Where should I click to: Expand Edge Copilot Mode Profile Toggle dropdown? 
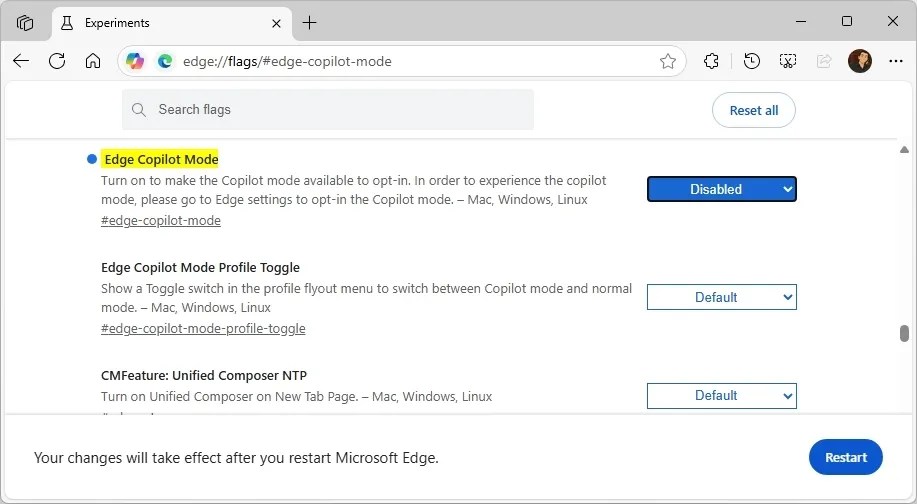pos(721,297)
